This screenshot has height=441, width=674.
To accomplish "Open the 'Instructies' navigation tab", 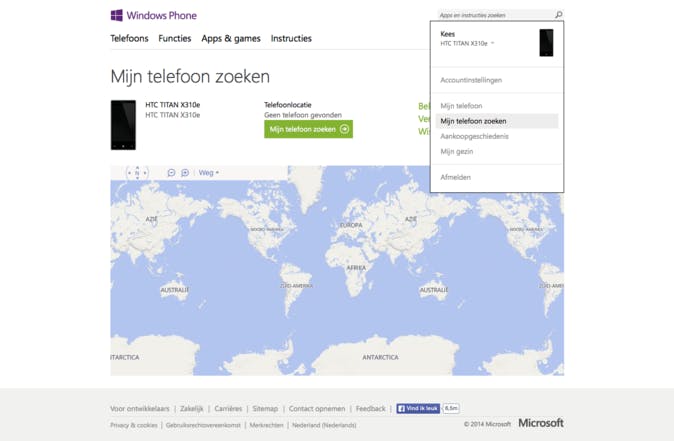I will (x=291, y=39).
